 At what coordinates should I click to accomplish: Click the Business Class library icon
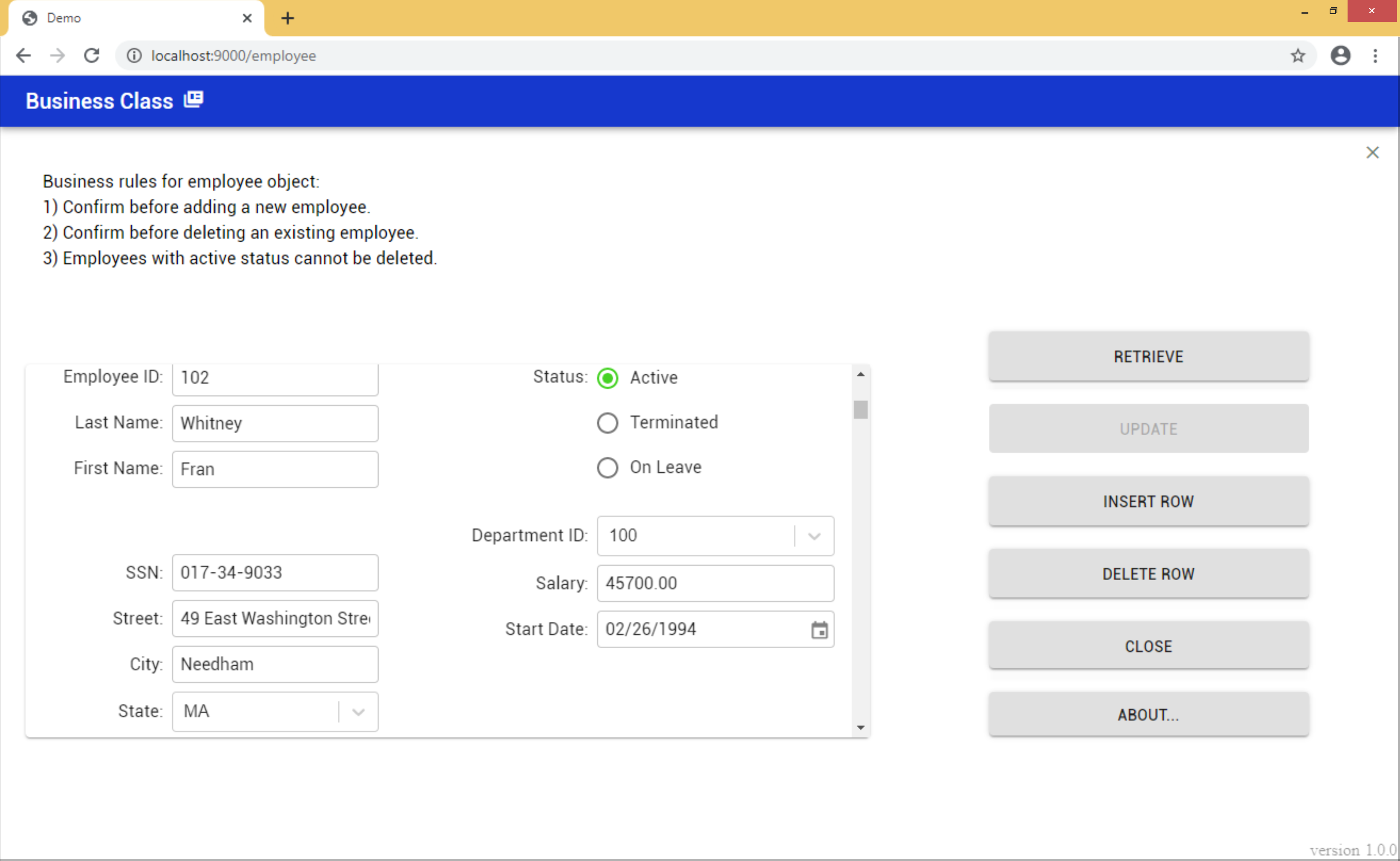[193, 100]
